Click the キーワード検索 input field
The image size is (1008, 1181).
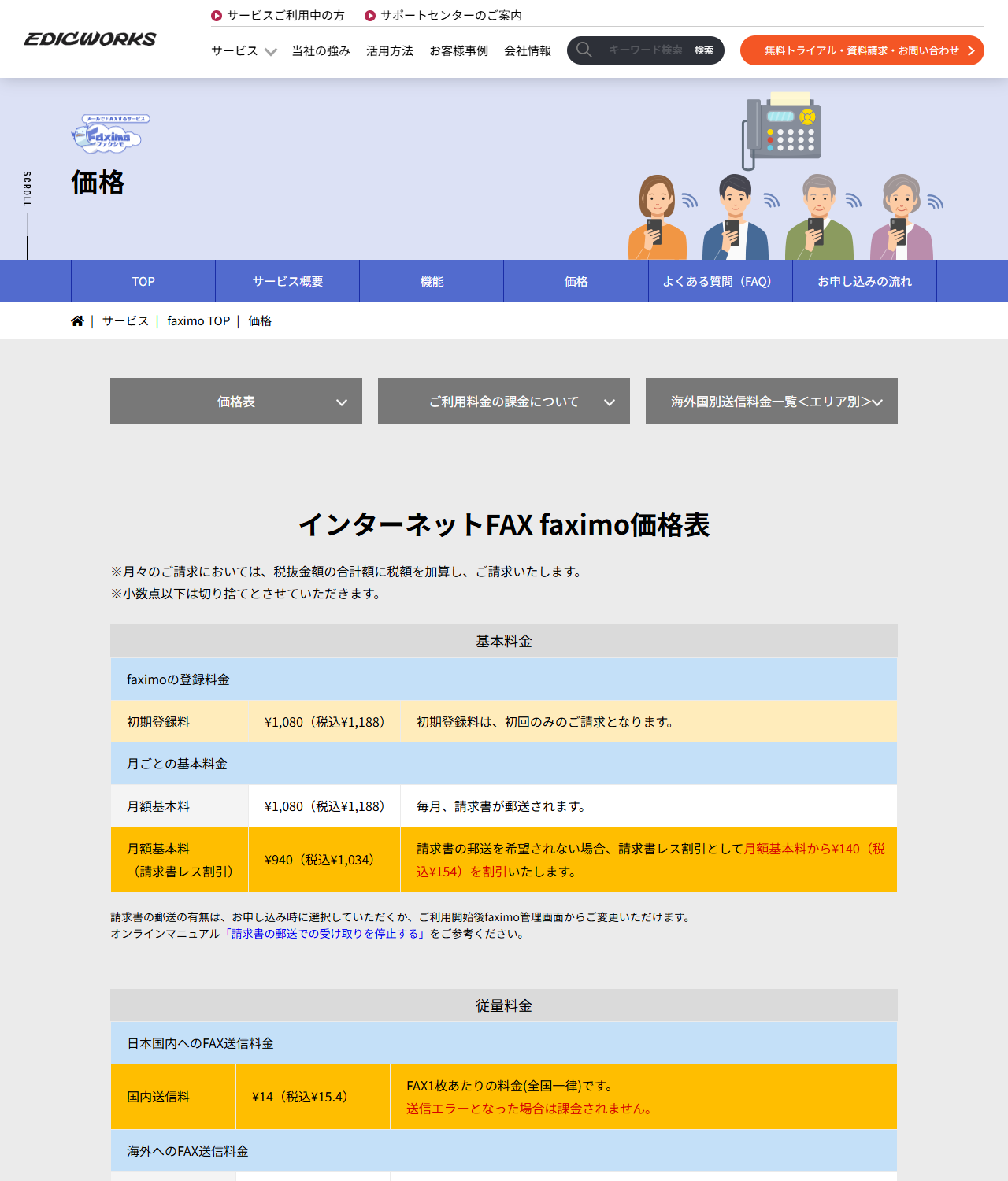coord(645,50)
